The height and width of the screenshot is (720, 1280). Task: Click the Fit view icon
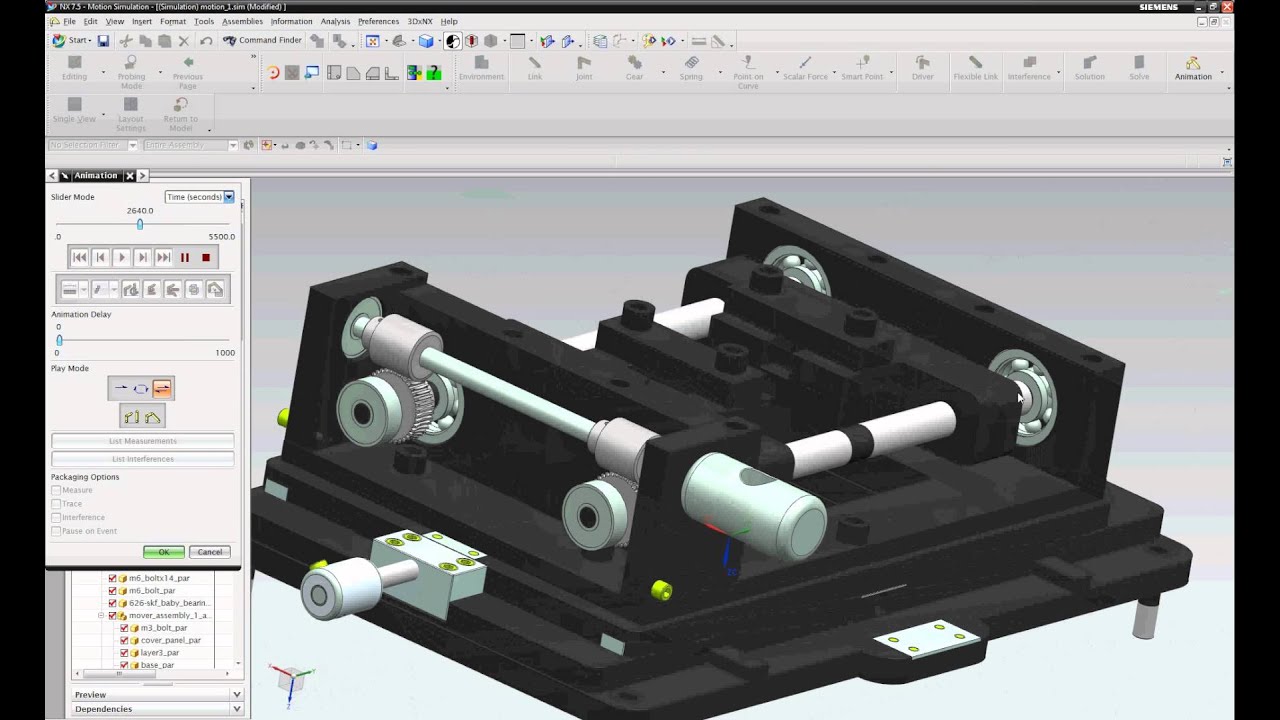[372, 41]
